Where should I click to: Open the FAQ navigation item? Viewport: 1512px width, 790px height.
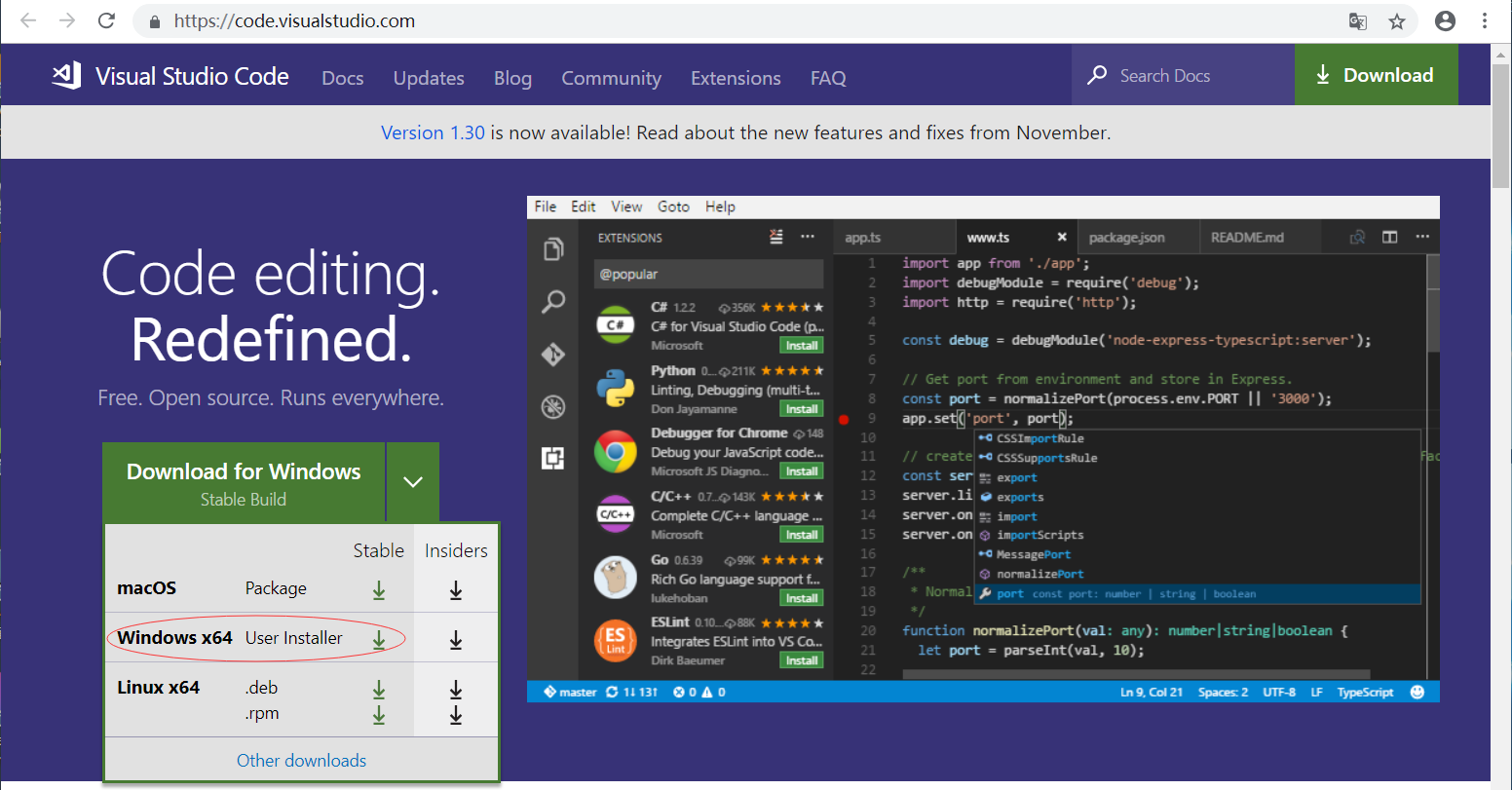pos(828,78)
